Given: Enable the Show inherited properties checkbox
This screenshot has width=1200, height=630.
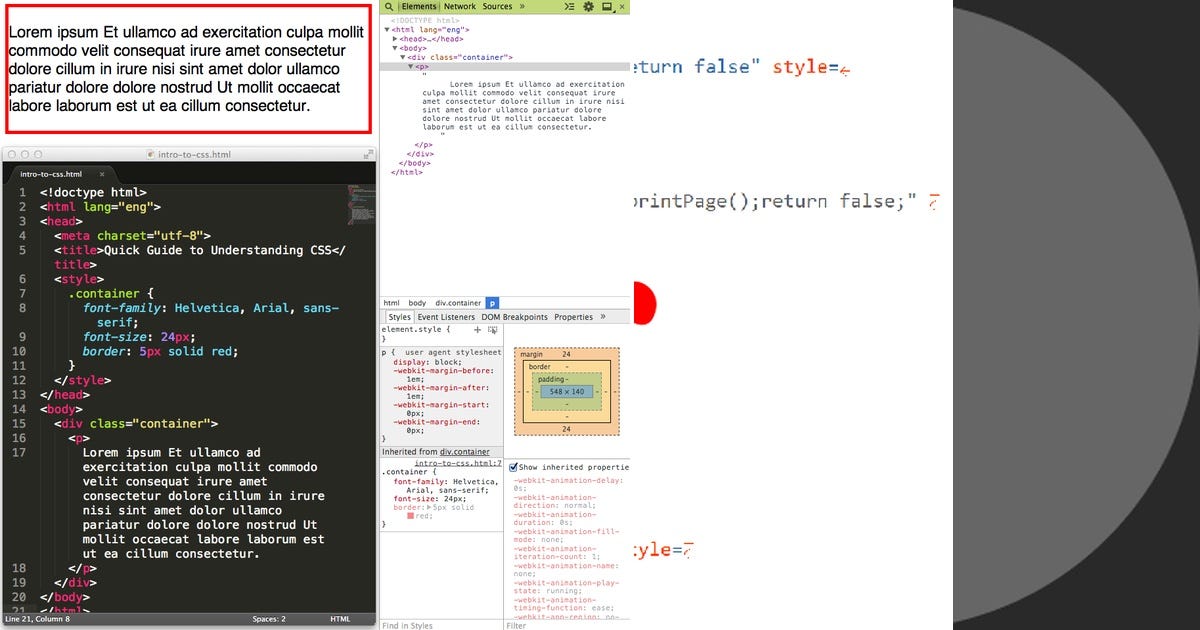Looking at the screenshot, I should click(x=513, y=467).
